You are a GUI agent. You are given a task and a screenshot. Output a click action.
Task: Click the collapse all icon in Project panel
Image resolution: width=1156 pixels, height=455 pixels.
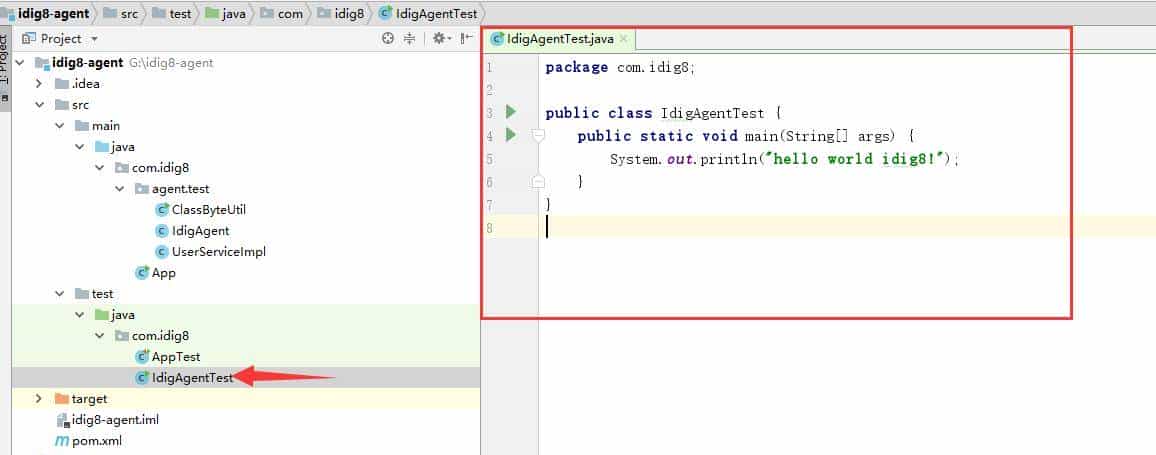409,39
